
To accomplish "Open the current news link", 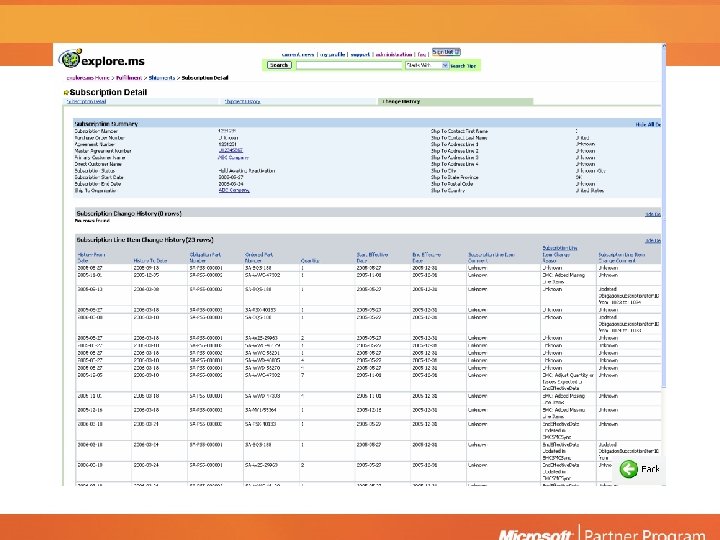I will (x=298, y=55).
